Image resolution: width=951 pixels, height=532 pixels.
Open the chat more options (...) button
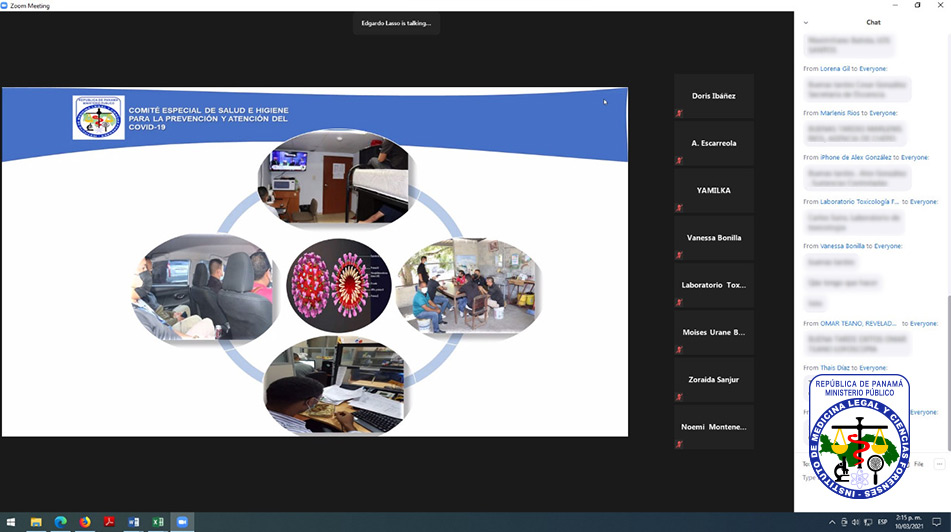click(x=939, y=464)
